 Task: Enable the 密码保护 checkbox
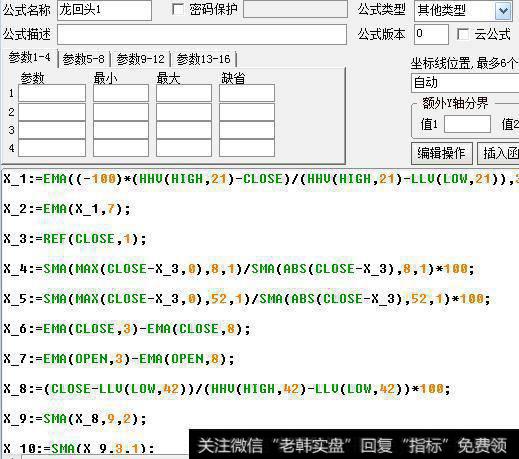(178, 9)
